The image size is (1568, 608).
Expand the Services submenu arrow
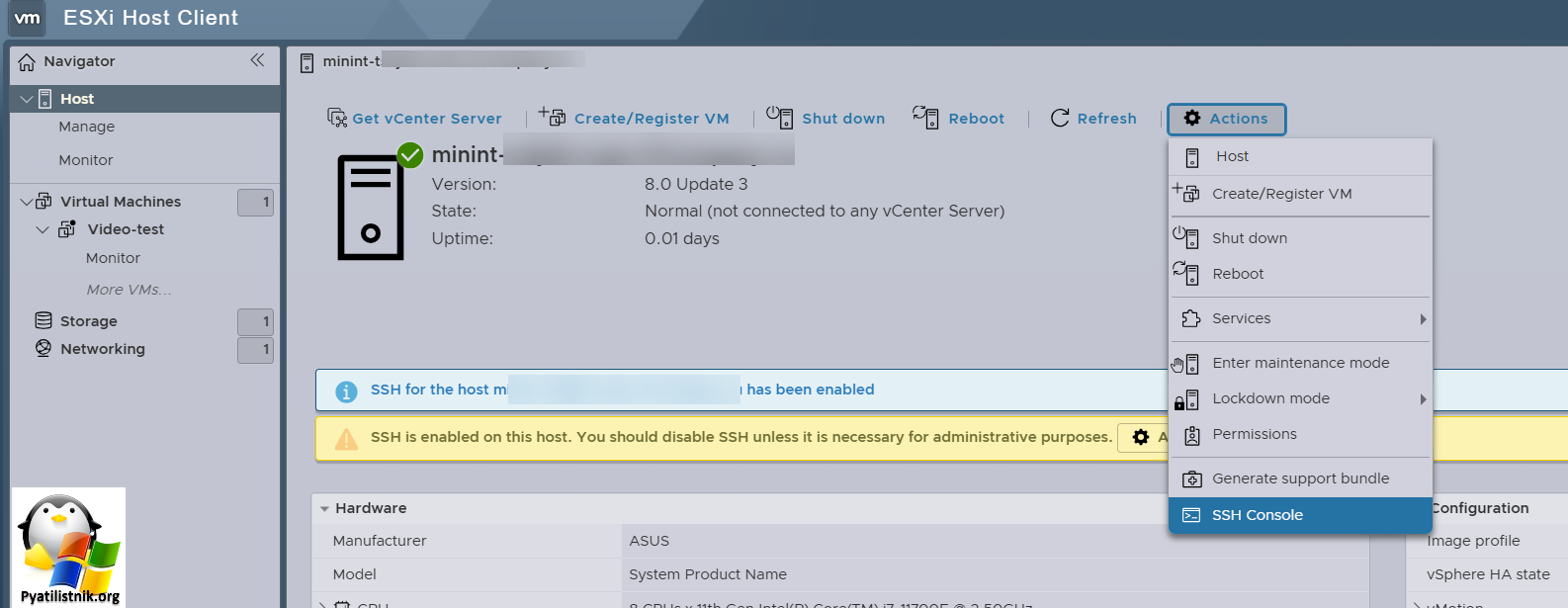tap(1423, 319)
